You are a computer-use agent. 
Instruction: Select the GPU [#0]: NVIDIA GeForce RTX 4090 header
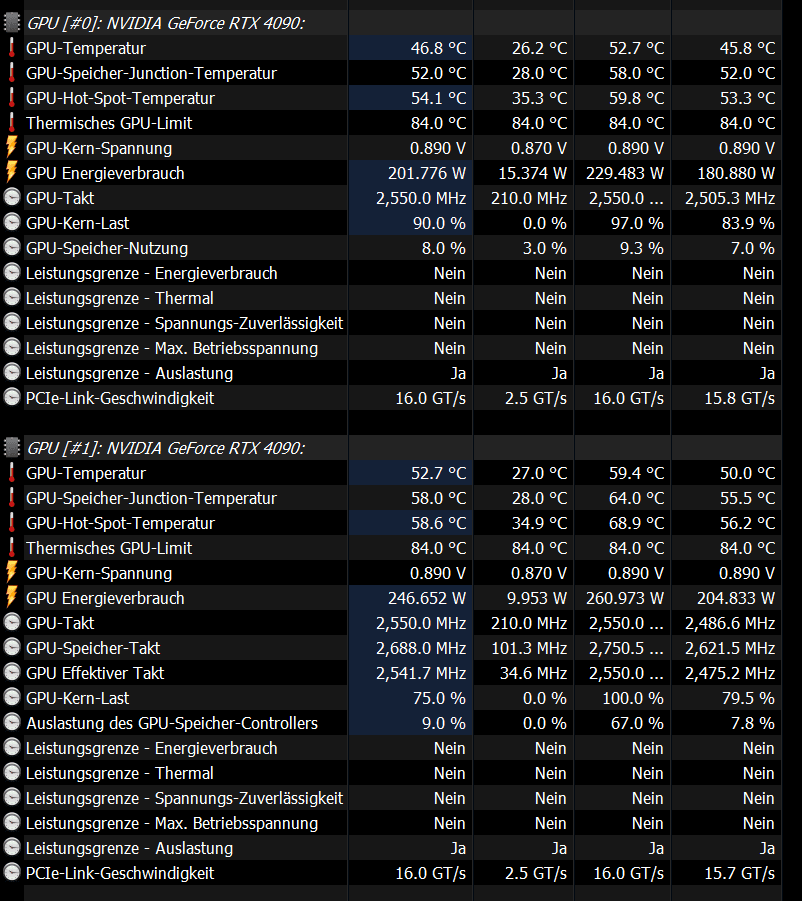[x=166, y=23]
